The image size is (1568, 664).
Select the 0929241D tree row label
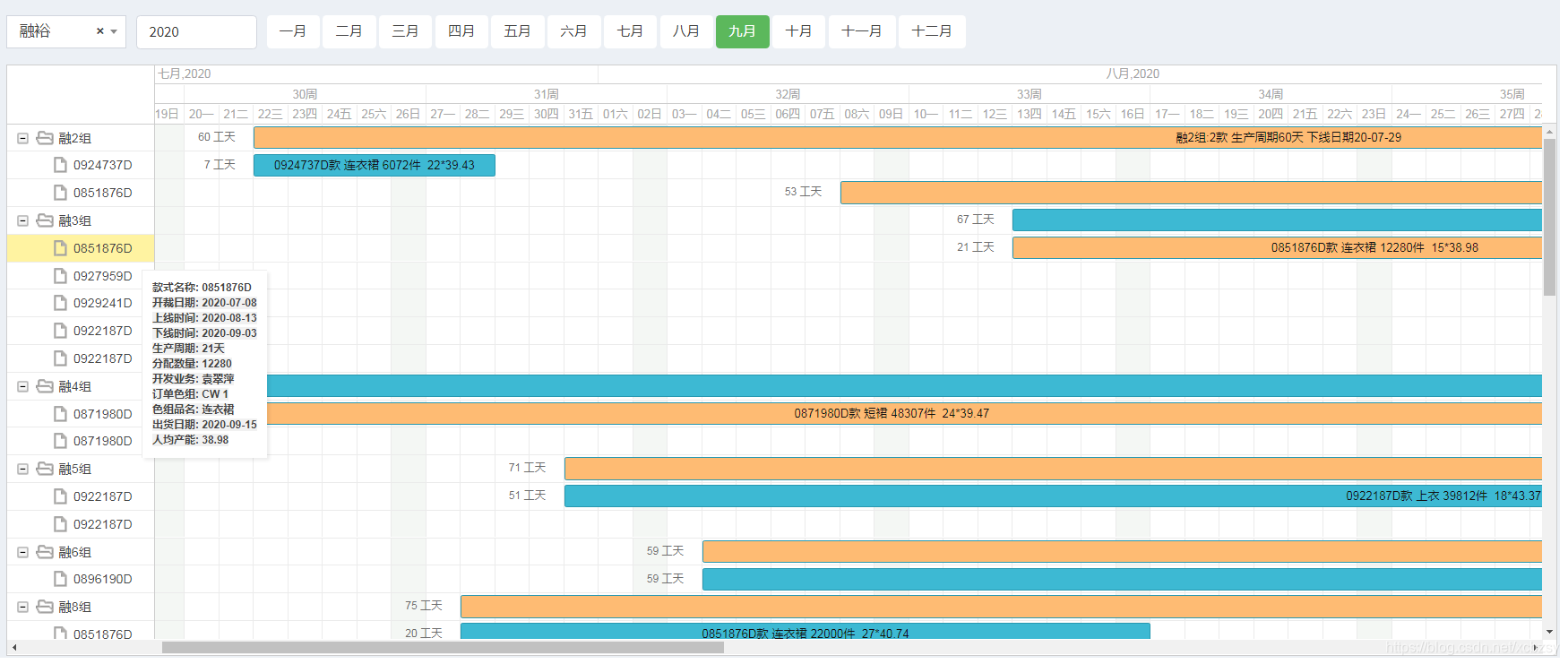(x=103, y=303)
